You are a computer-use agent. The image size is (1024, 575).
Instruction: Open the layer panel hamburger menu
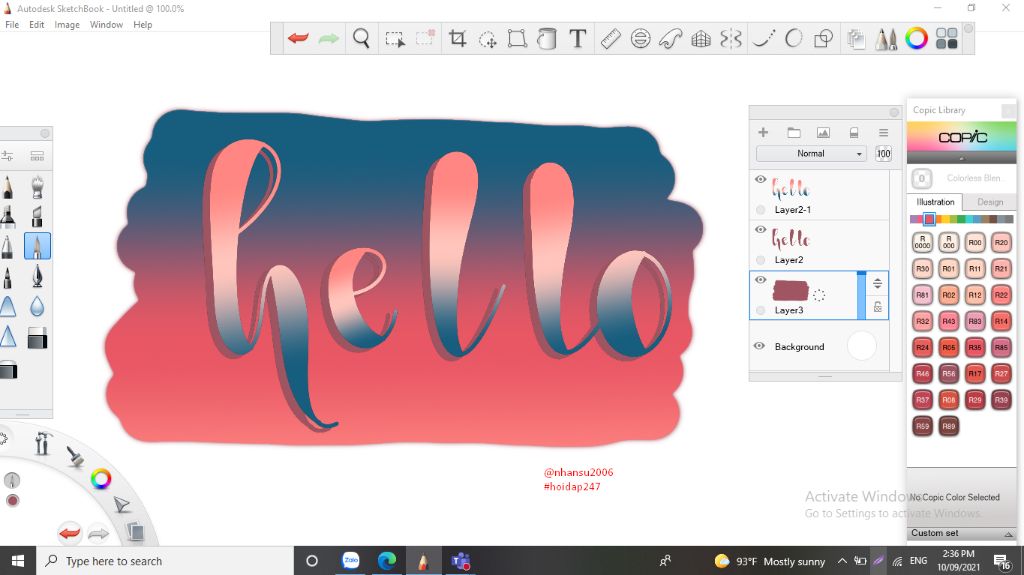pos(883,133)
